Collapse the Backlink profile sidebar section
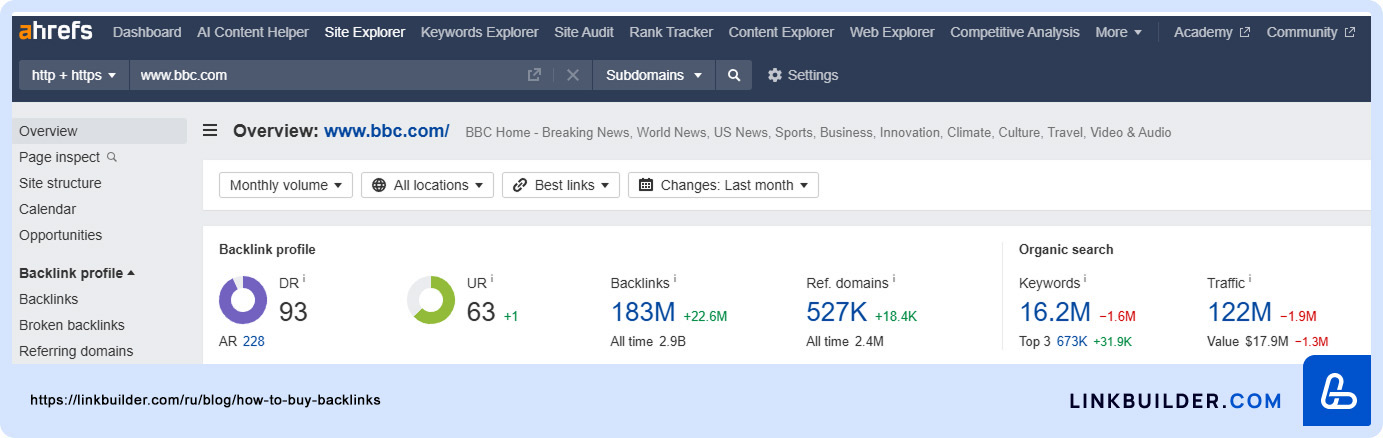 (77, 273)
